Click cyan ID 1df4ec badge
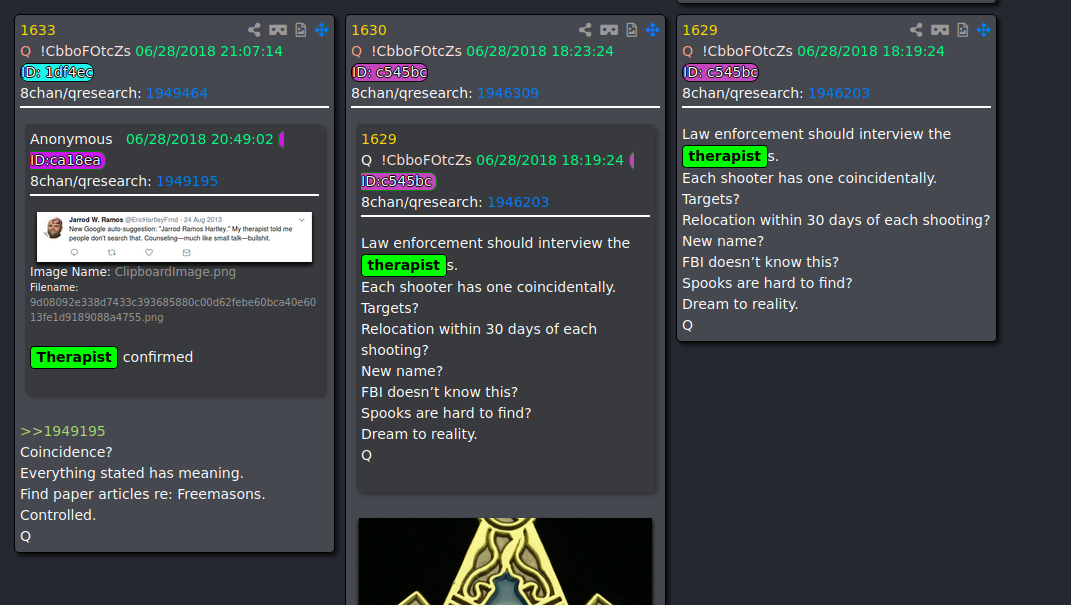The width and height of the screenshot is (1071, 605). point(57,72)
